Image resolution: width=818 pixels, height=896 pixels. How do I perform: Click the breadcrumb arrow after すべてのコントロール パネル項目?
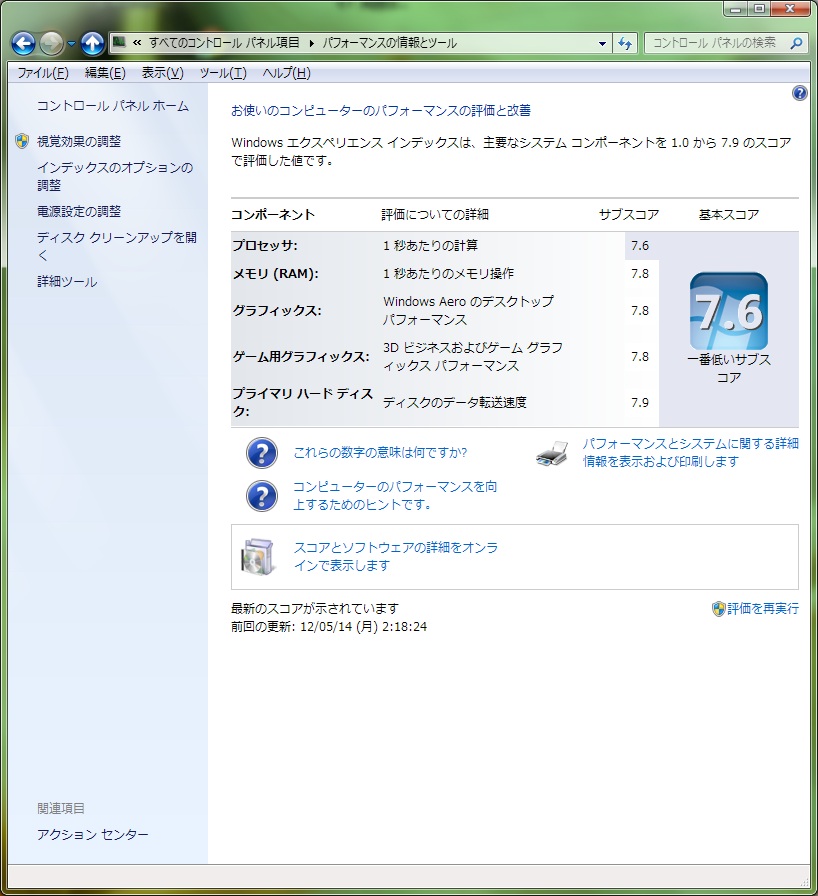pos(311,43)
